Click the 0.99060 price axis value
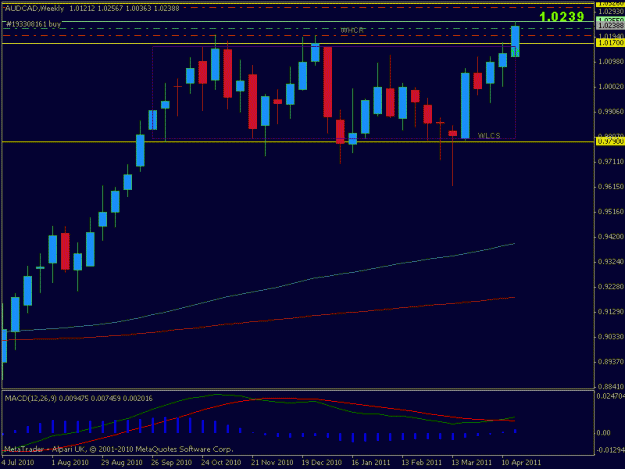 pyautogui.click(x=611, y=112)
